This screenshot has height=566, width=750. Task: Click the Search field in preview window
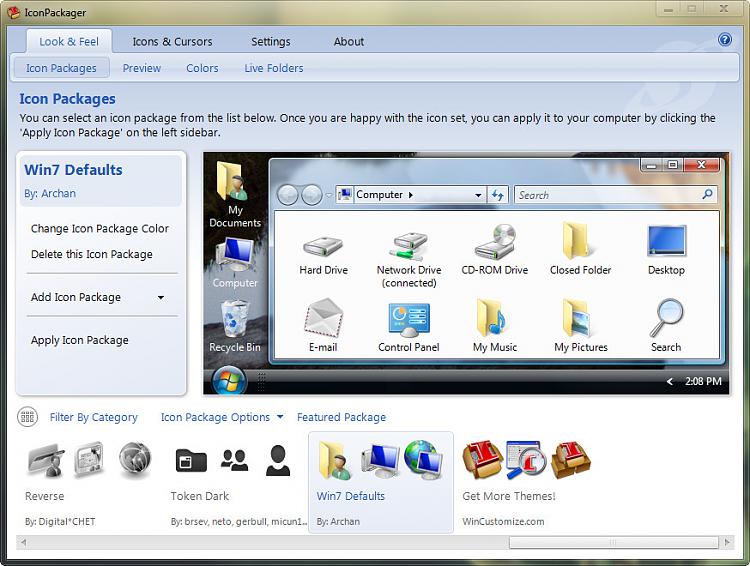pos(615,195)
